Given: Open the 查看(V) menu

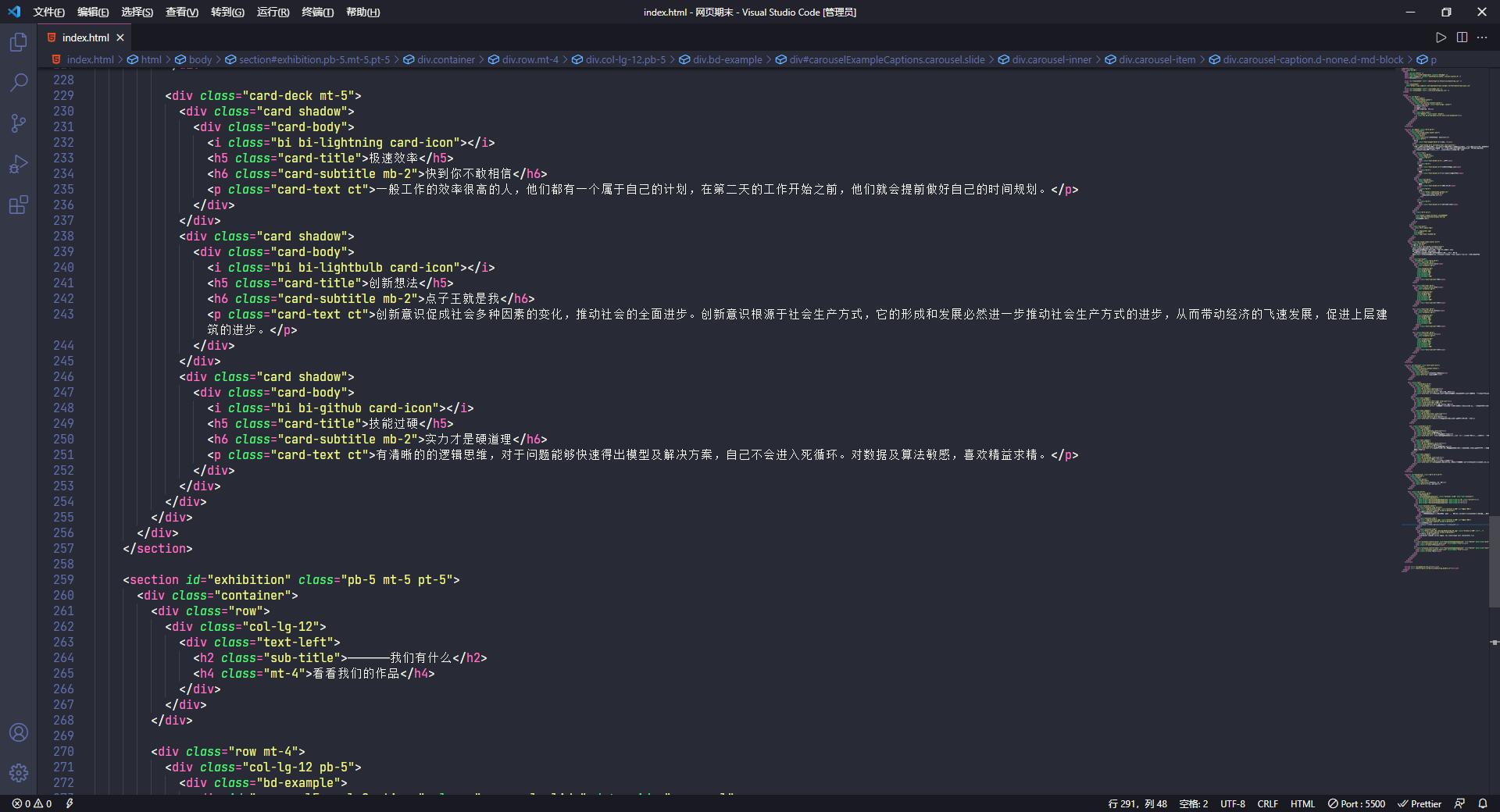Looking at the screenshot, I should [x=182, y=12].
